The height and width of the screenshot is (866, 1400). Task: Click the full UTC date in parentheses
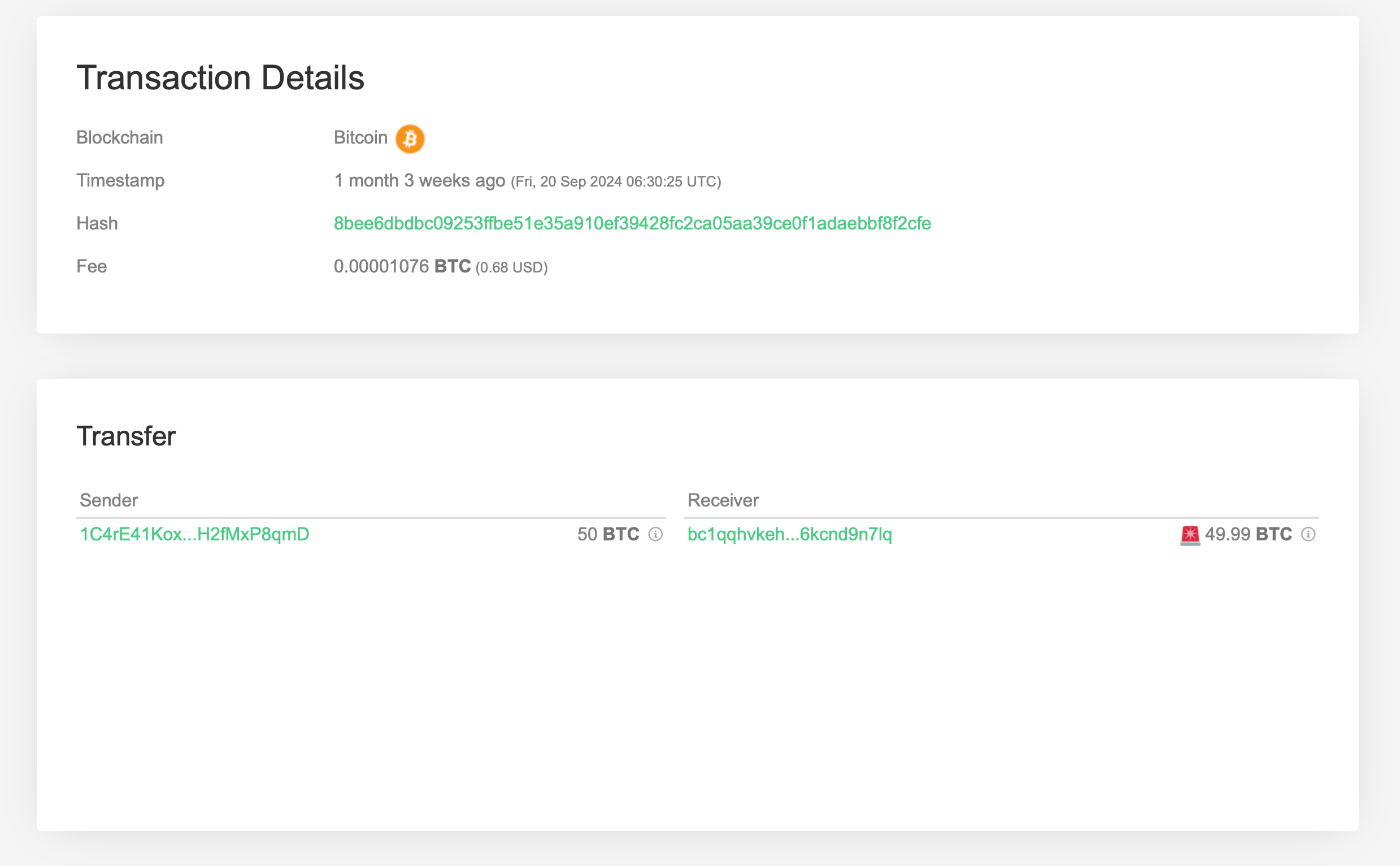pyautogui.click(x=616, y=181)
